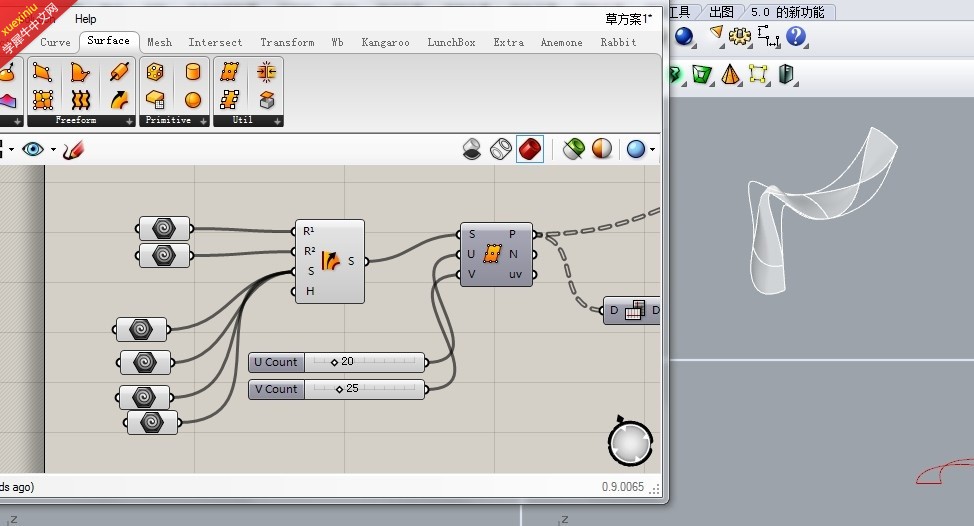Click the hexagon parameter wired to R1
Image resolution: width=974 pixels, height=526 pixels.
164,229
